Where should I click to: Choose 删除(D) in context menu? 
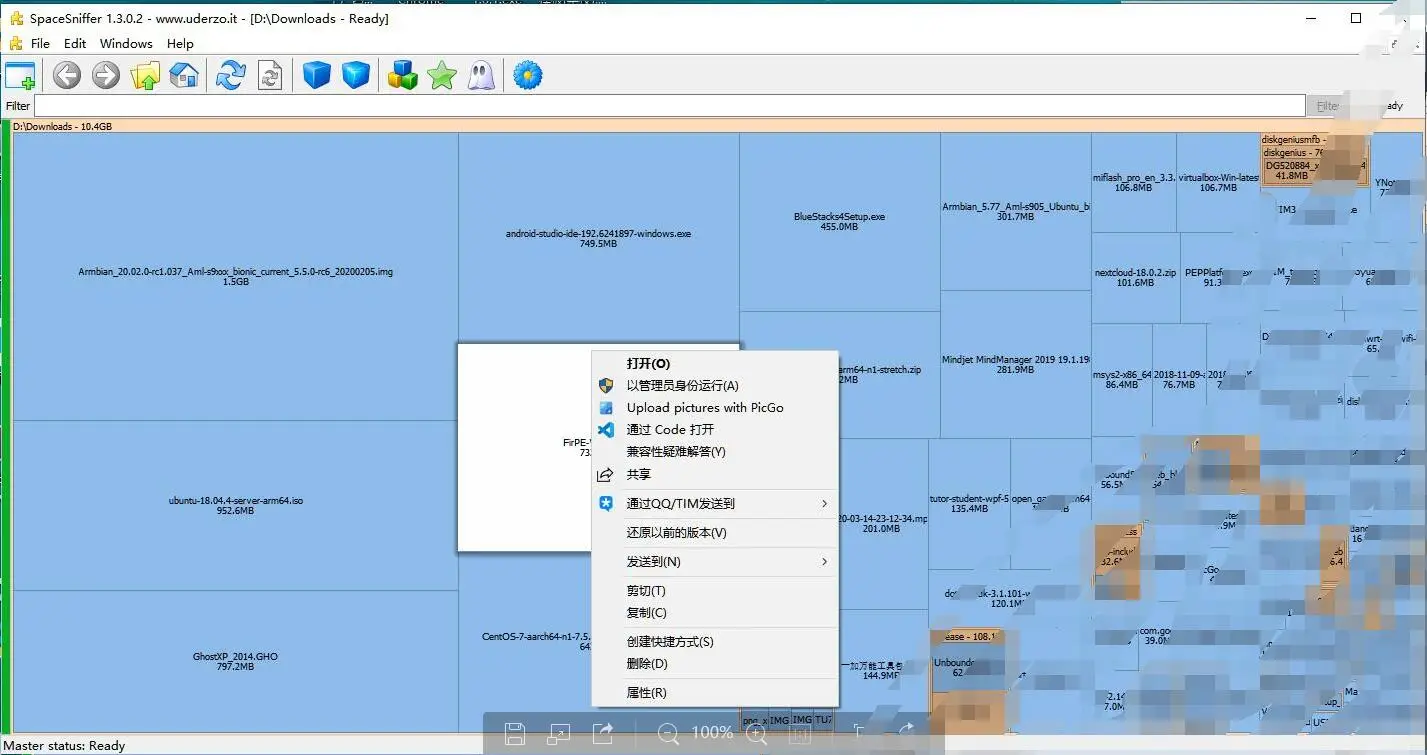coord(715,664)
